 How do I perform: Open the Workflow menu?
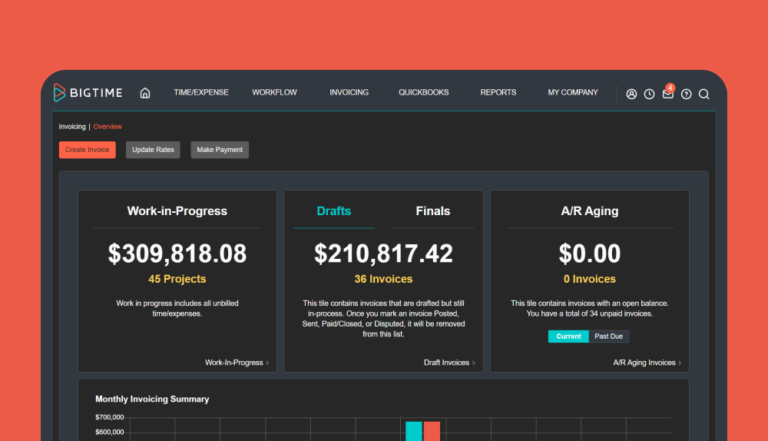click(x=274, y=93)
